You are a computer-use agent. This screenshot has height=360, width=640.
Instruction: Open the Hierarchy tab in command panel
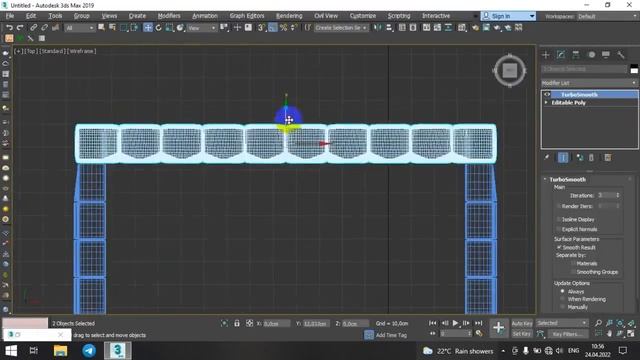click(576, 55)
